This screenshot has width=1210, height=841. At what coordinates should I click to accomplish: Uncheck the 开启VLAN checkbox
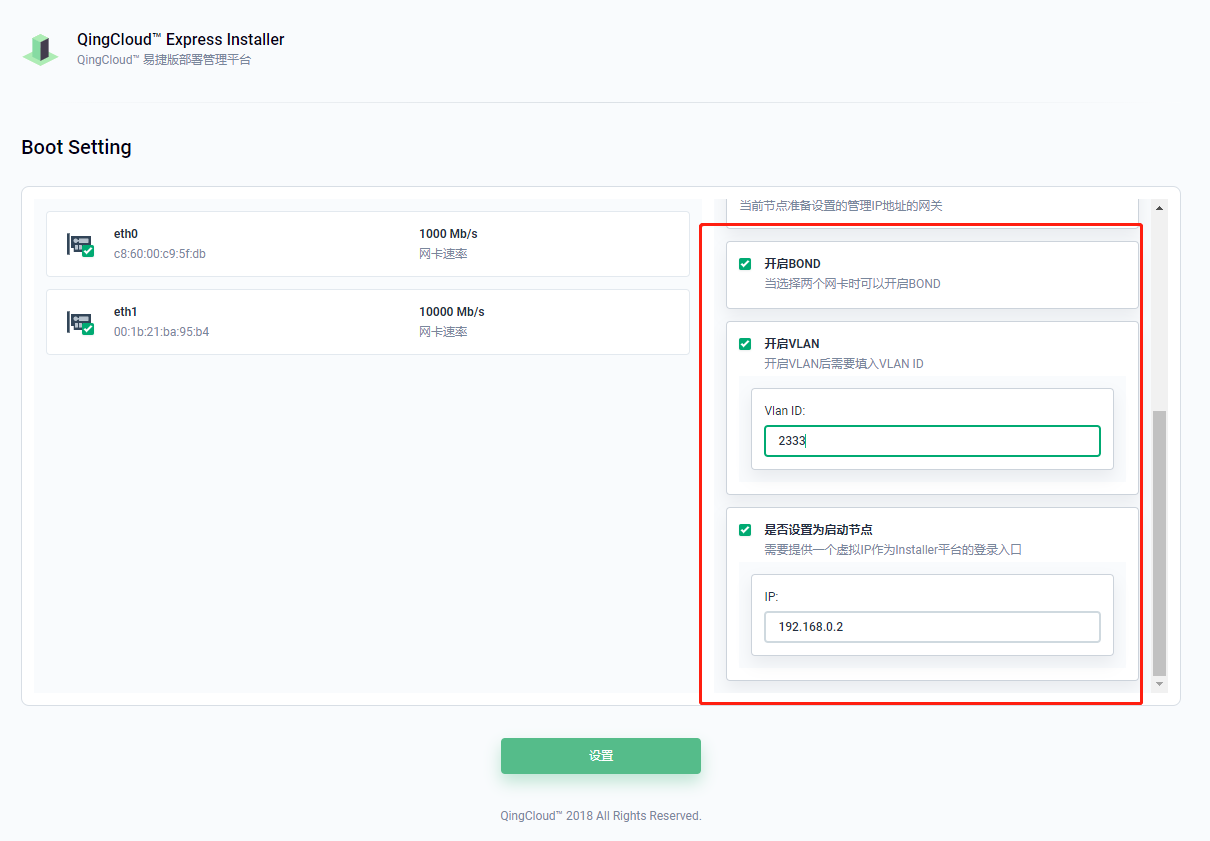point(745,344)
